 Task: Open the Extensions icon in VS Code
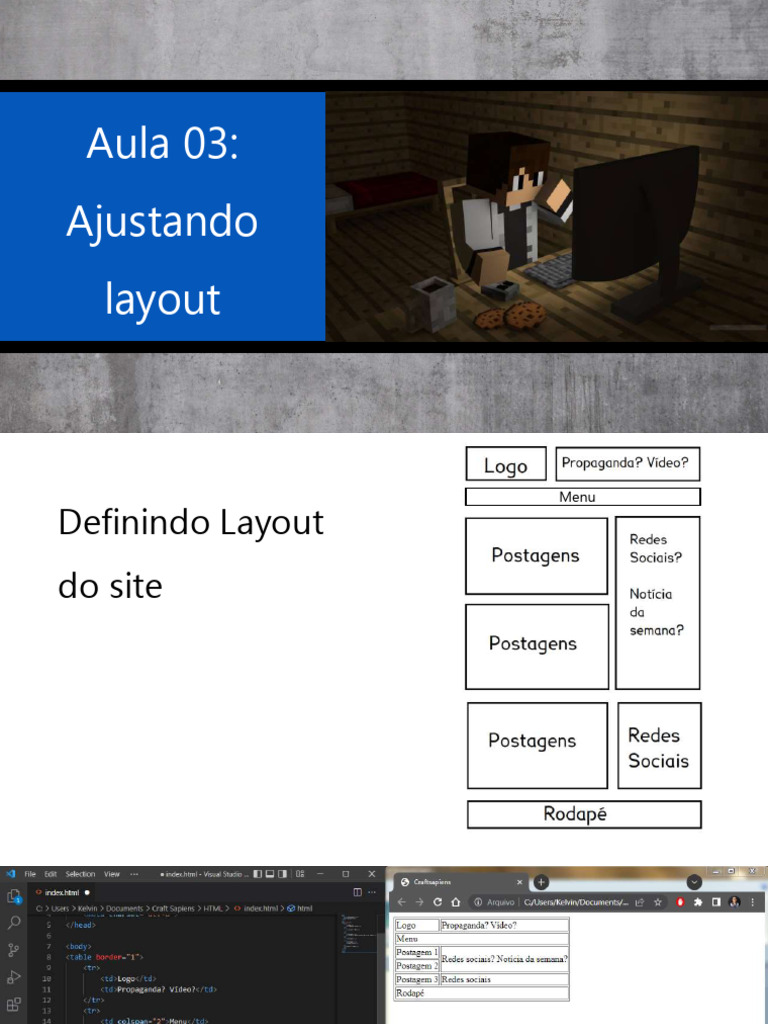click(13, 1004)
